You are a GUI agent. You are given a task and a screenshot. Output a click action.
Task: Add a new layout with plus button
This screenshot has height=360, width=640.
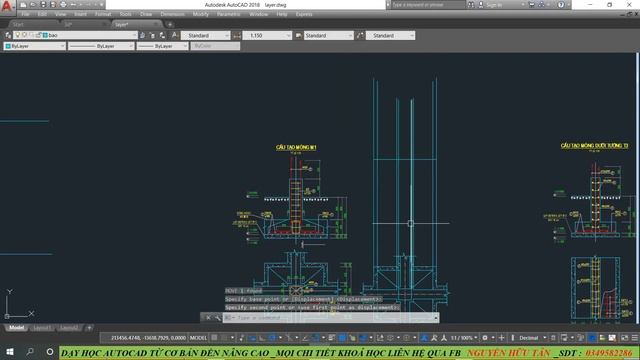click(89, 328)
